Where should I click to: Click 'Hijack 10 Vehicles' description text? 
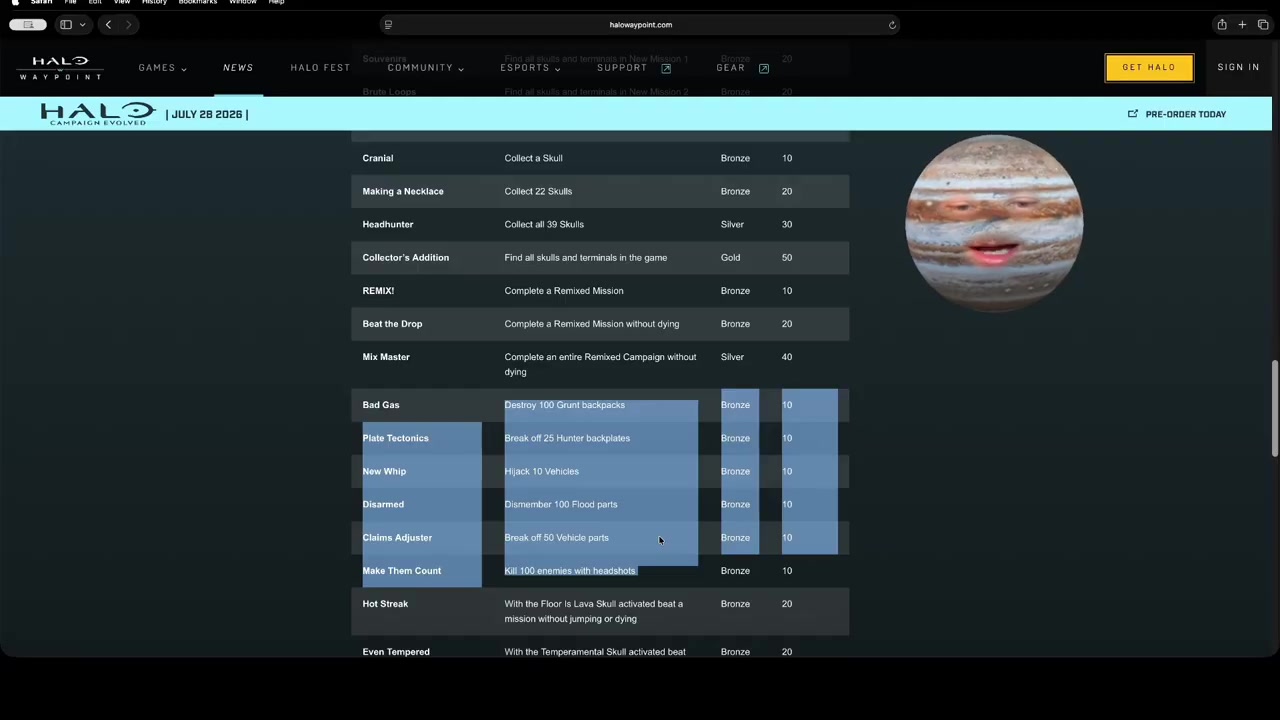pyautogui.click(x=542, y=471)
